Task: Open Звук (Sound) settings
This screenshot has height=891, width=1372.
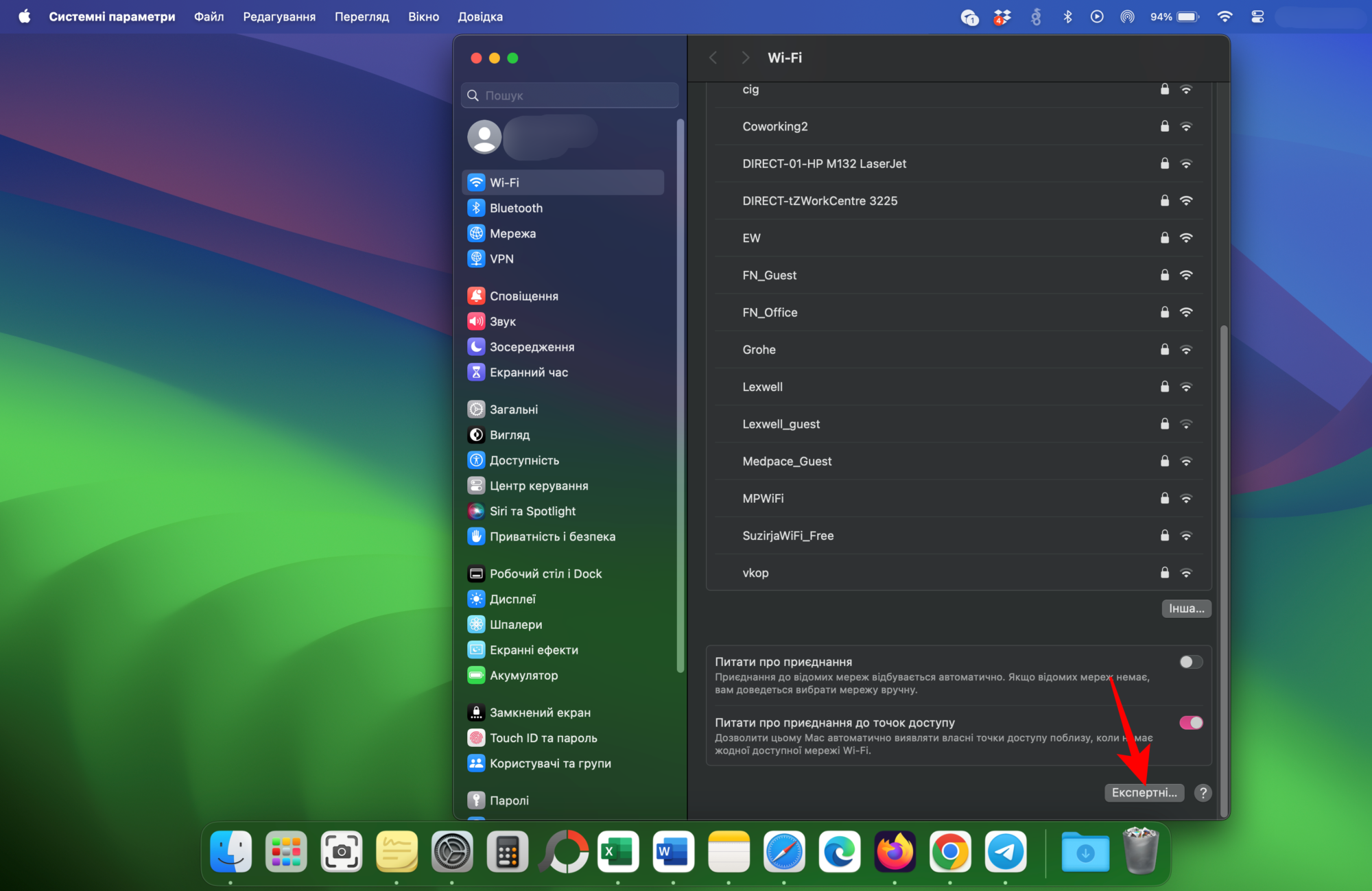Action: point(502,321)
